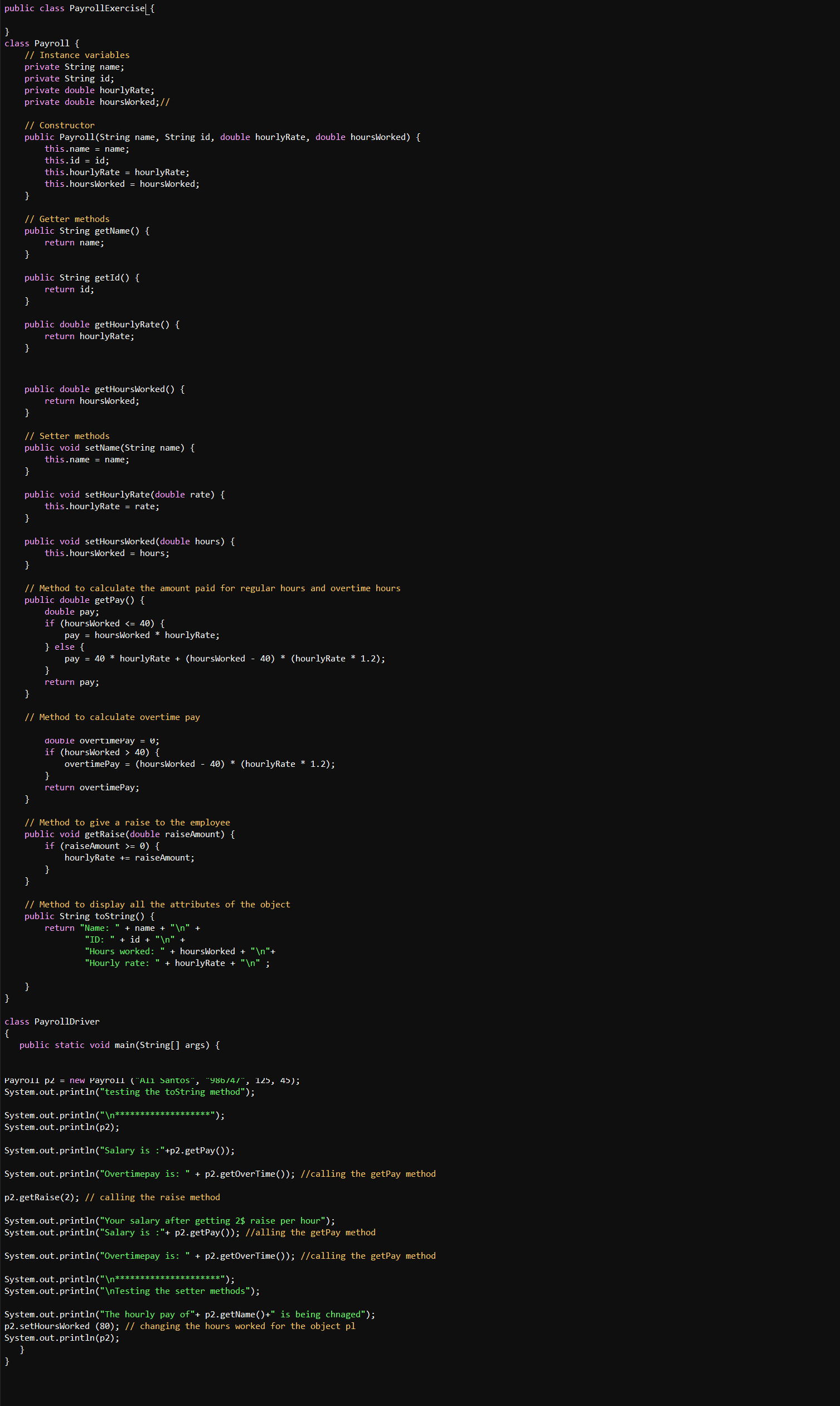The width and height of the screenshot is (840, 1406).
Task: Click the '// Method to display all the attributes' comment
Action: click(x=157, y=905)
